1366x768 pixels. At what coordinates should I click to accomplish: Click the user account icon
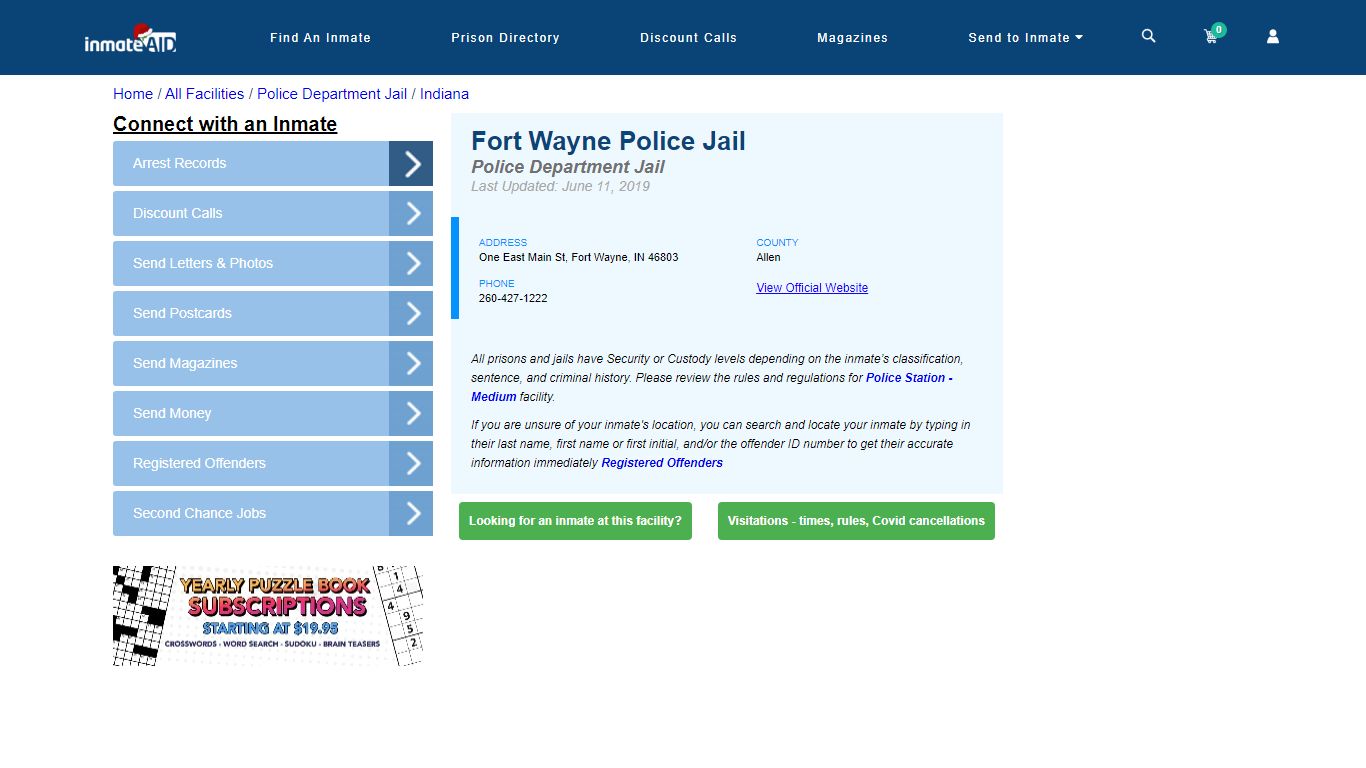pyautogui.click(x=1272, y=37)
